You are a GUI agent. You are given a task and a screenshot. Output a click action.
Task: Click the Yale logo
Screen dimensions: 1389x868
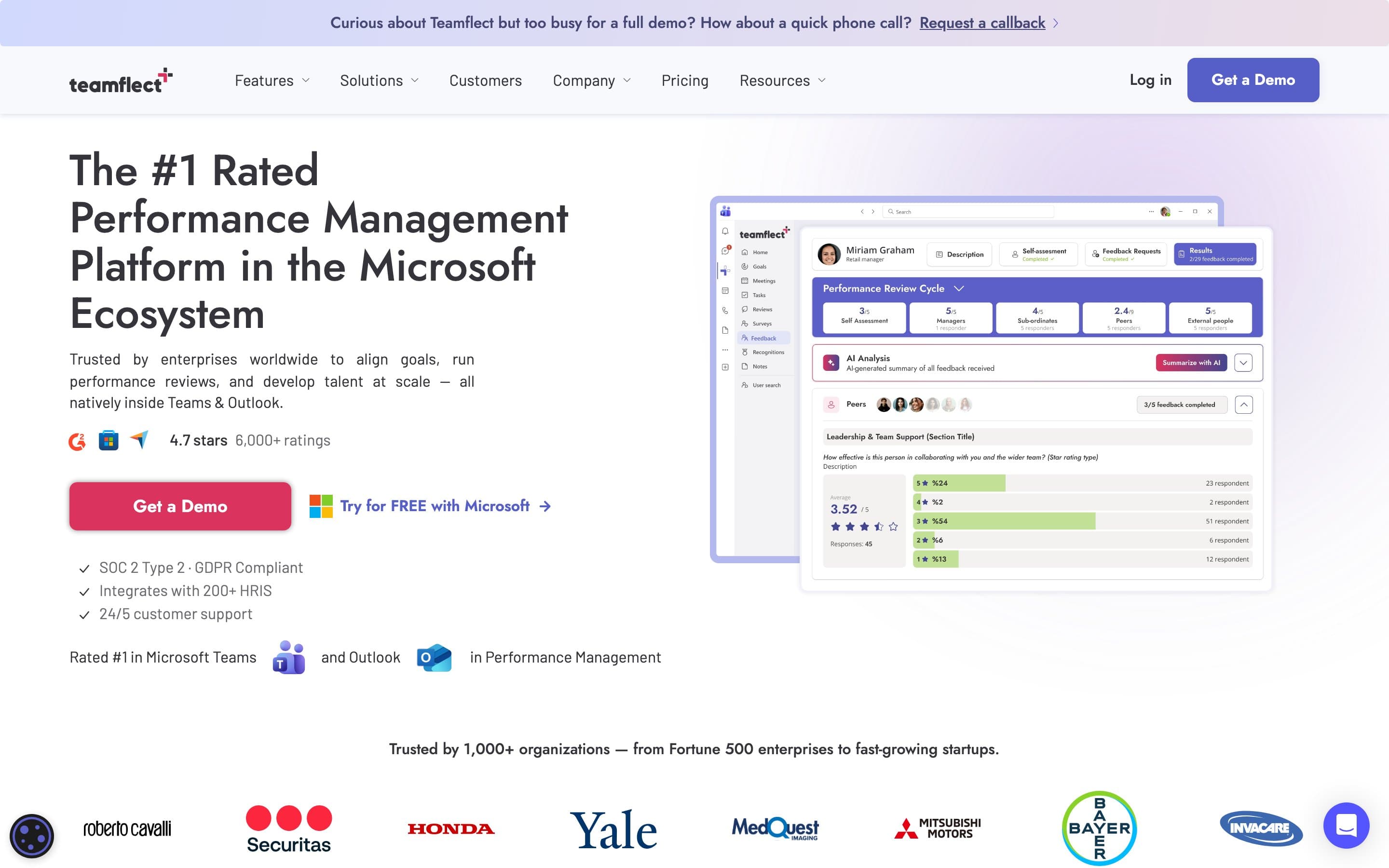coord(613,829)
